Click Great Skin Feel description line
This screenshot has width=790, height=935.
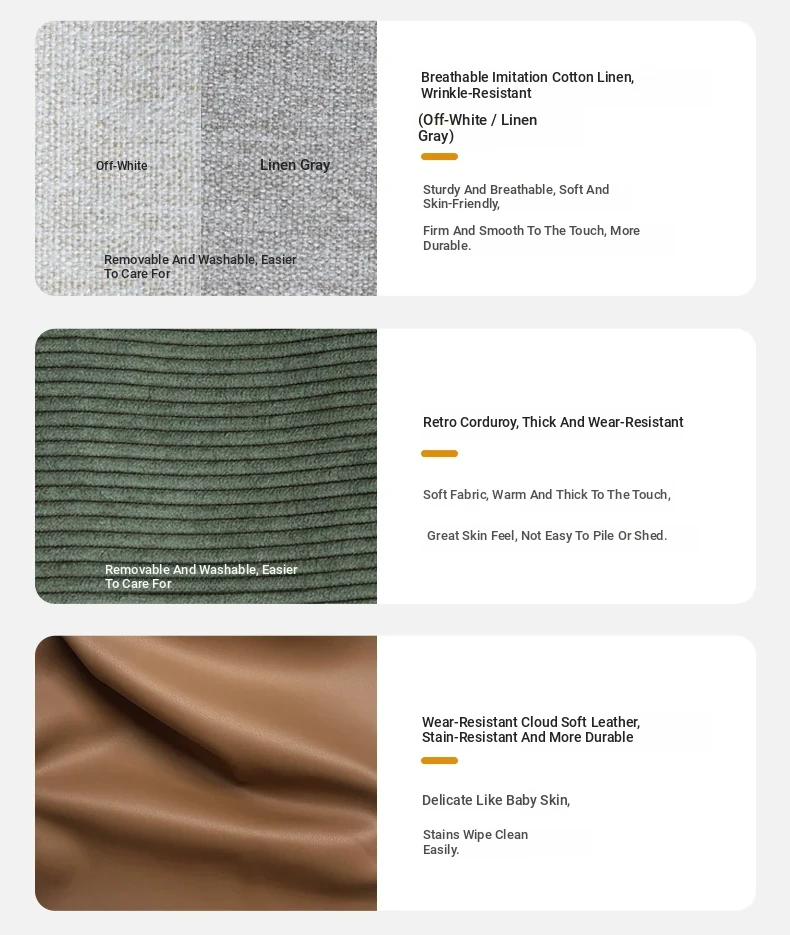pos(547,535)
